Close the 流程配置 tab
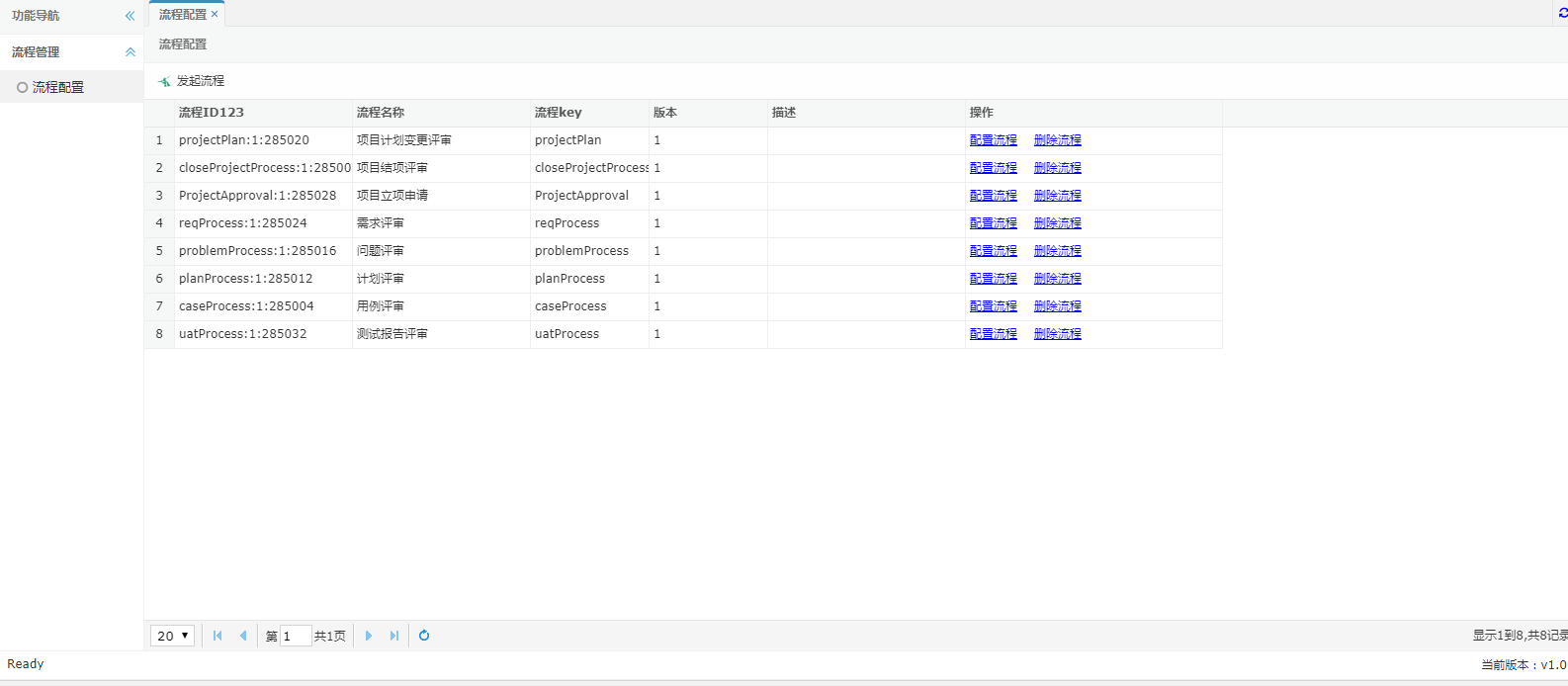Viewport: 1568px width, 686px height. (x=215, y=14)
